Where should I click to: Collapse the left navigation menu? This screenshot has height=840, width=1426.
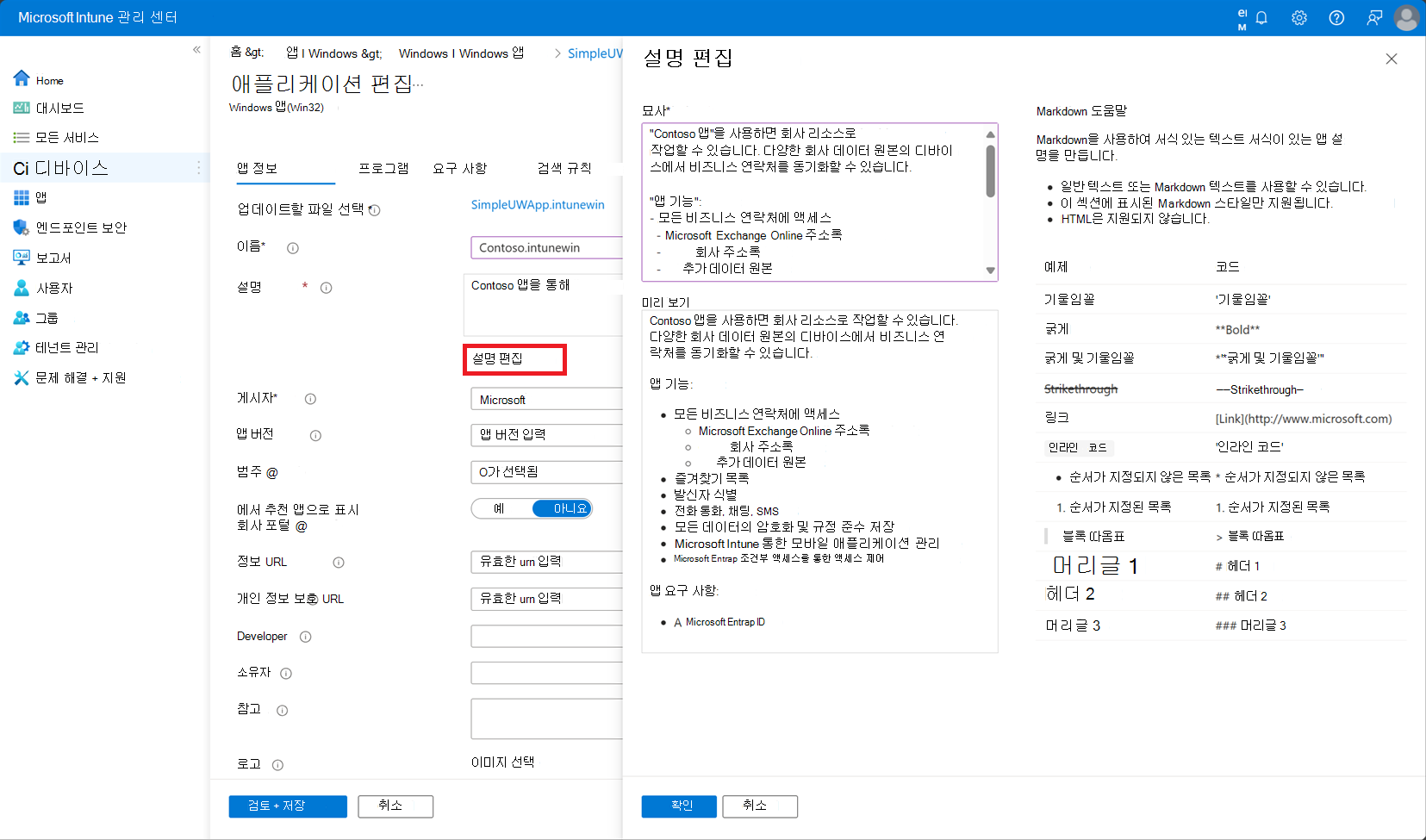pos(196,50)
